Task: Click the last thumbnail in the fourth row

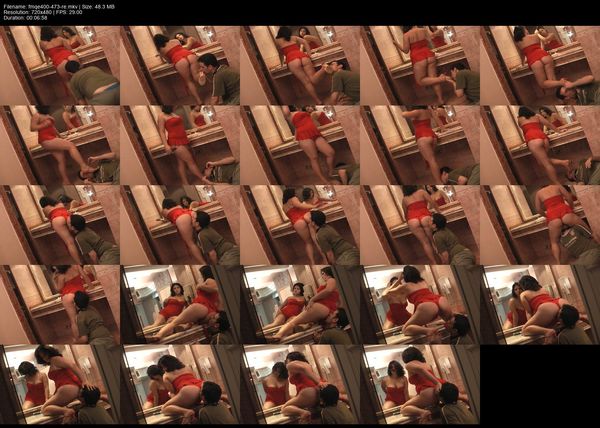Action: (540, 305)
